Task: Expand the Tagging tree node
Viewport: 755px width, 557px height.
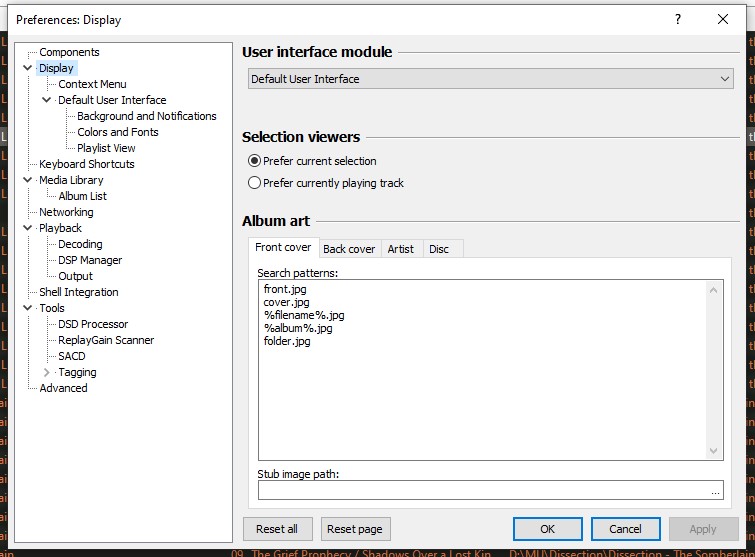Action: [x=46, y=372]
